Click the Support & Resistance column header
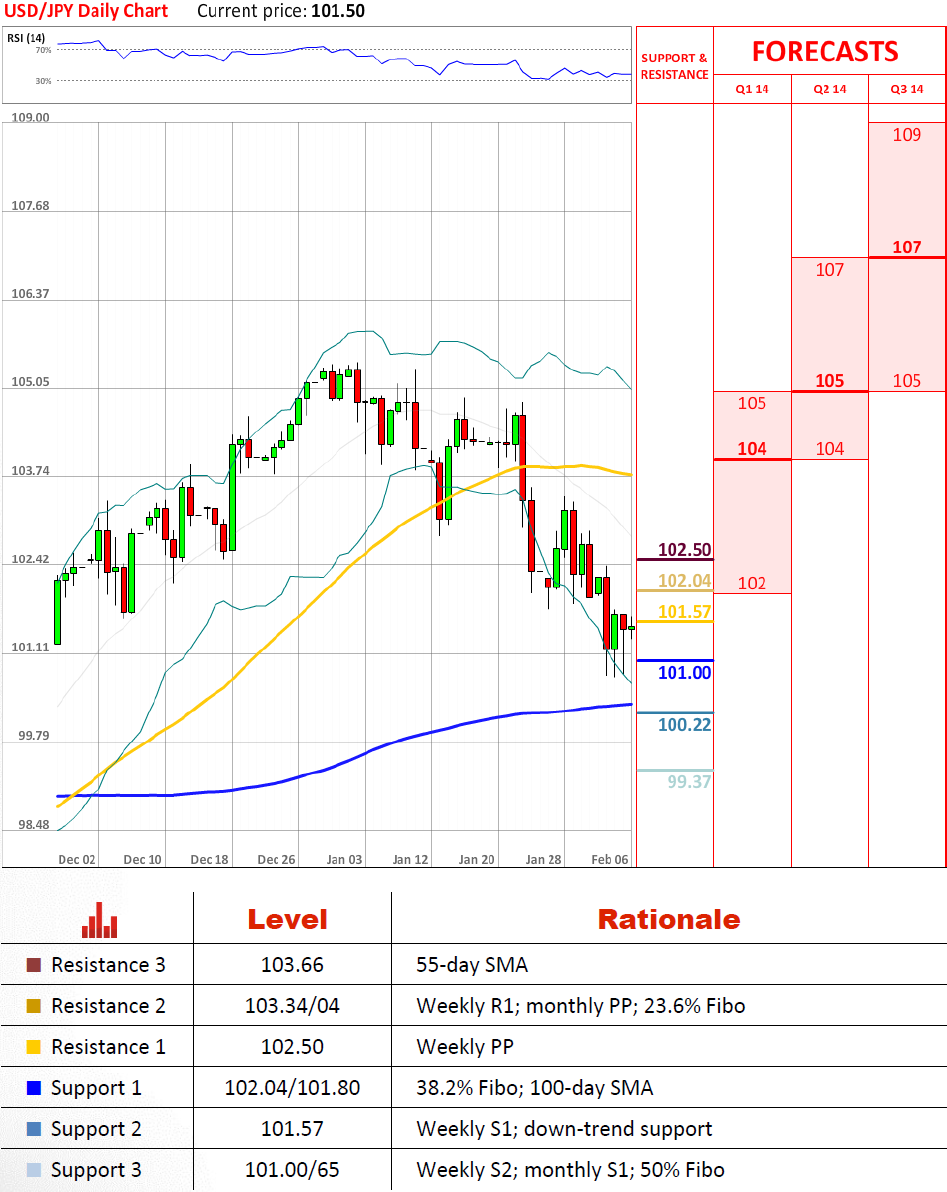This screenshot has height=1192, width=947. tap(674, 66)
